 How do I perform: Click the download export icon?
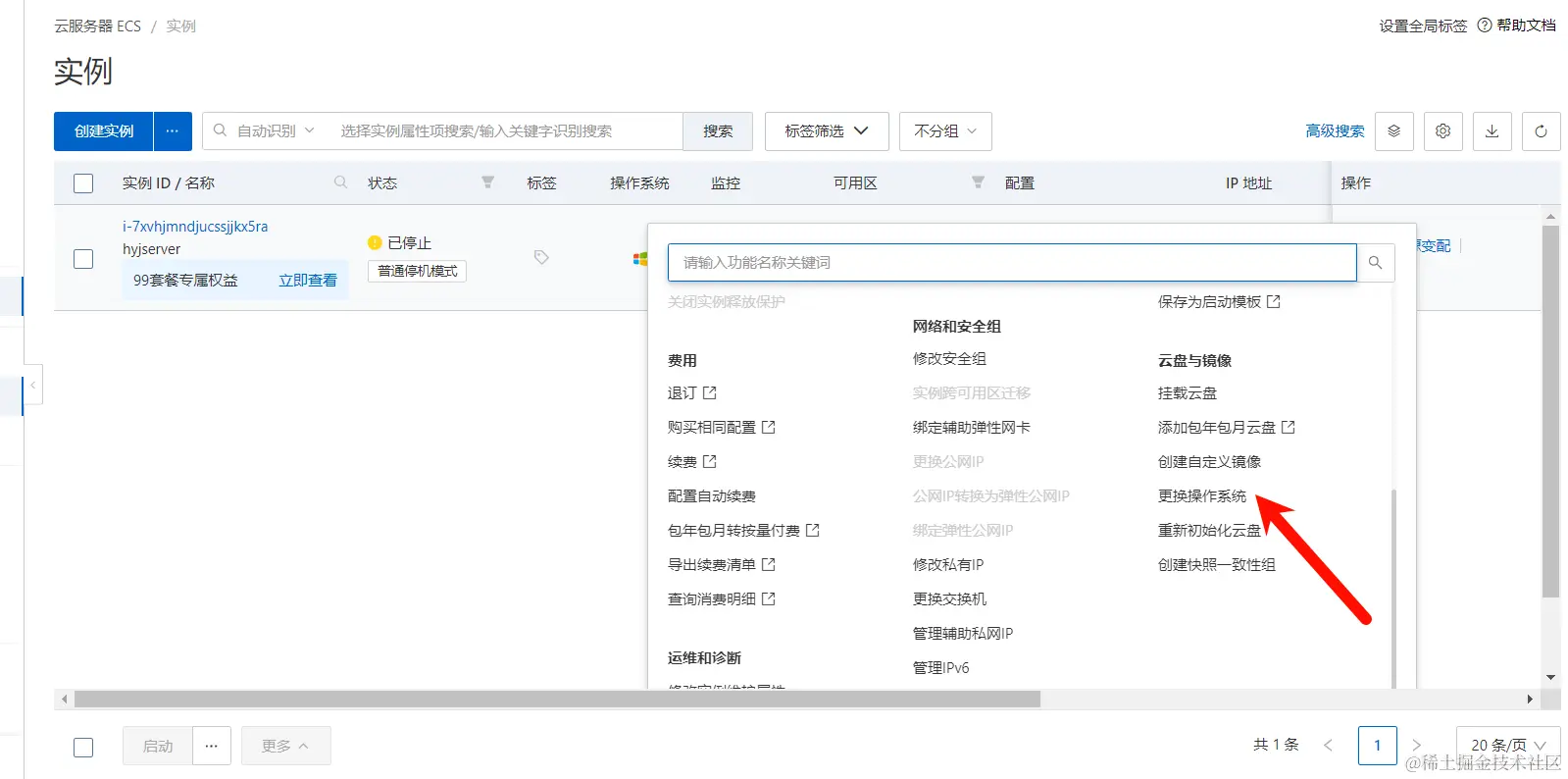point(1492,130)
